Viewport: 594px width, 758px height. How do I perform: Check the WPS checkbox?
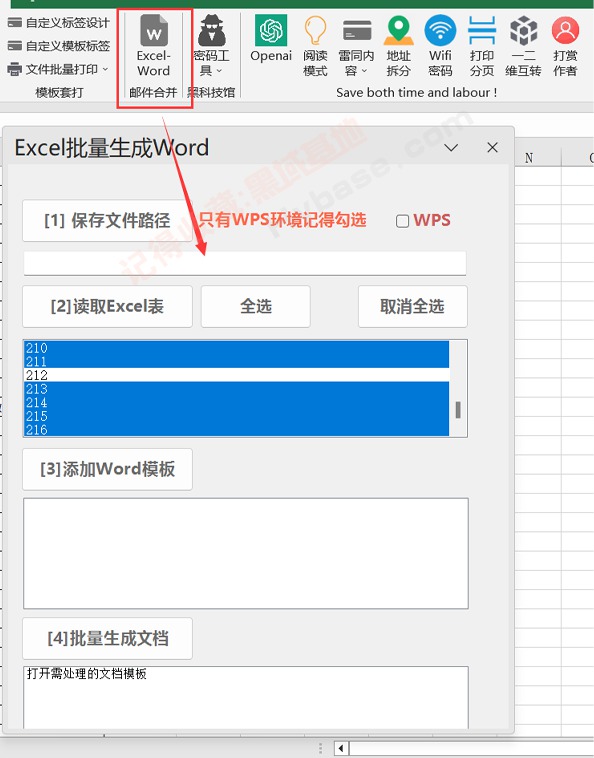(402, 221)
